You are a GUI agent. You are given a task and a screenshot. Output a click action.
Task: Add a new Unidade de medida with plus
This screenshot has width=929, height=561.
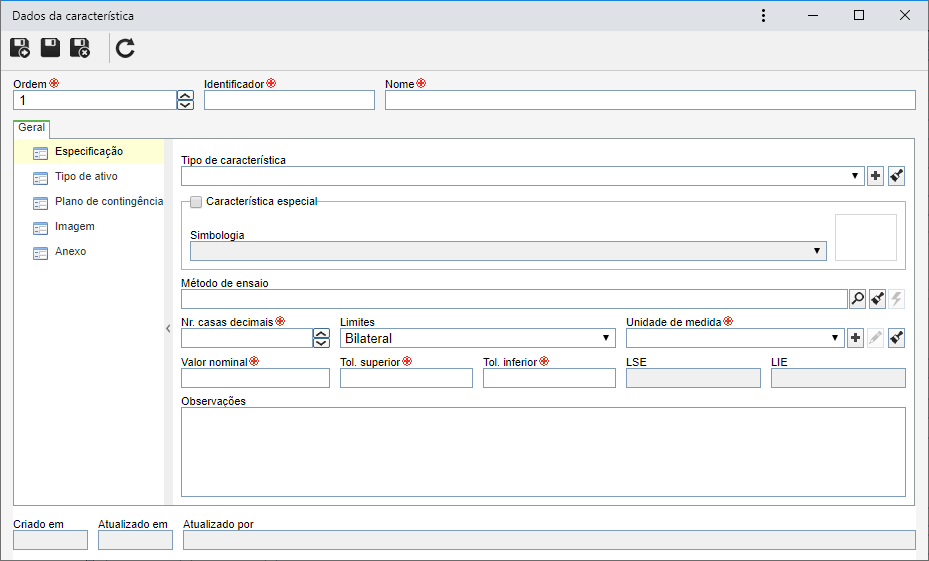855,338
